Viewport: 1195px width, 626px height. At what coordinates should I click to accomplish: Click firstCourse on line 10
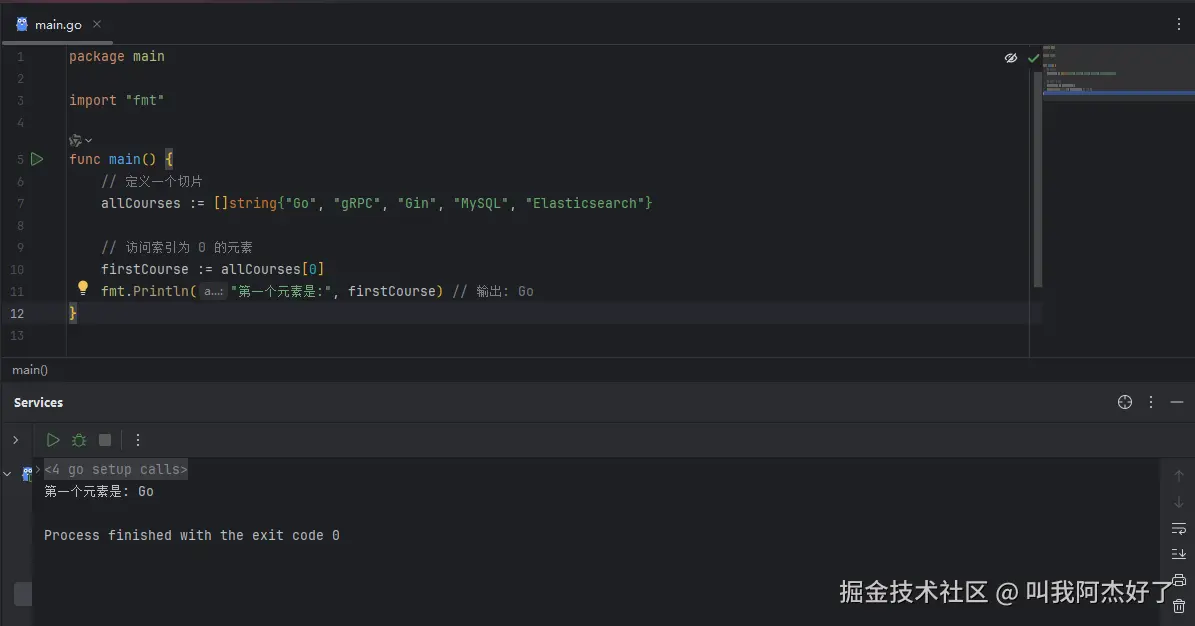click(145, 269)
